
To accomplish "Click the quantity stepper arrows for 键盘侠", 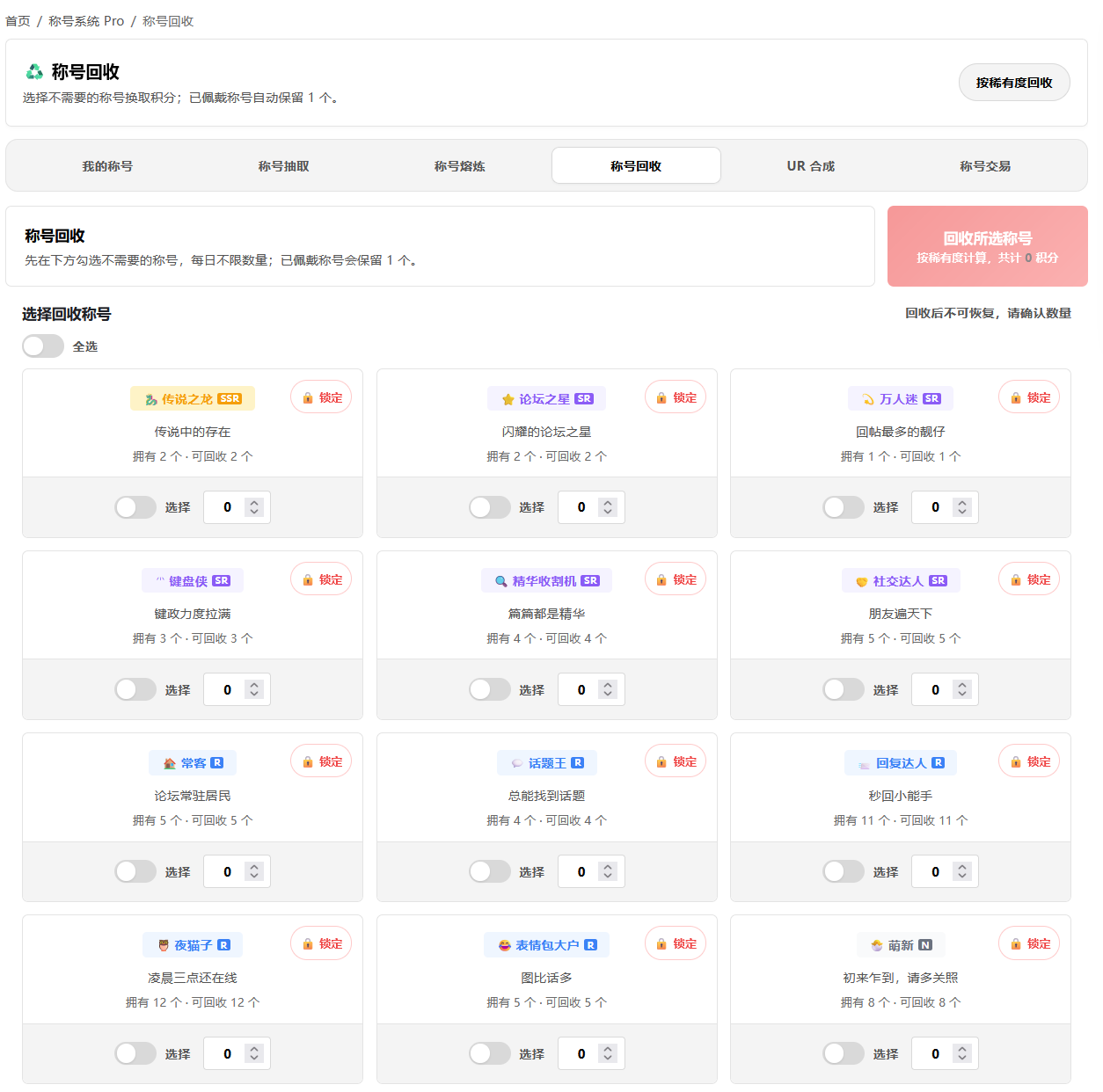I will coord(254,689).
